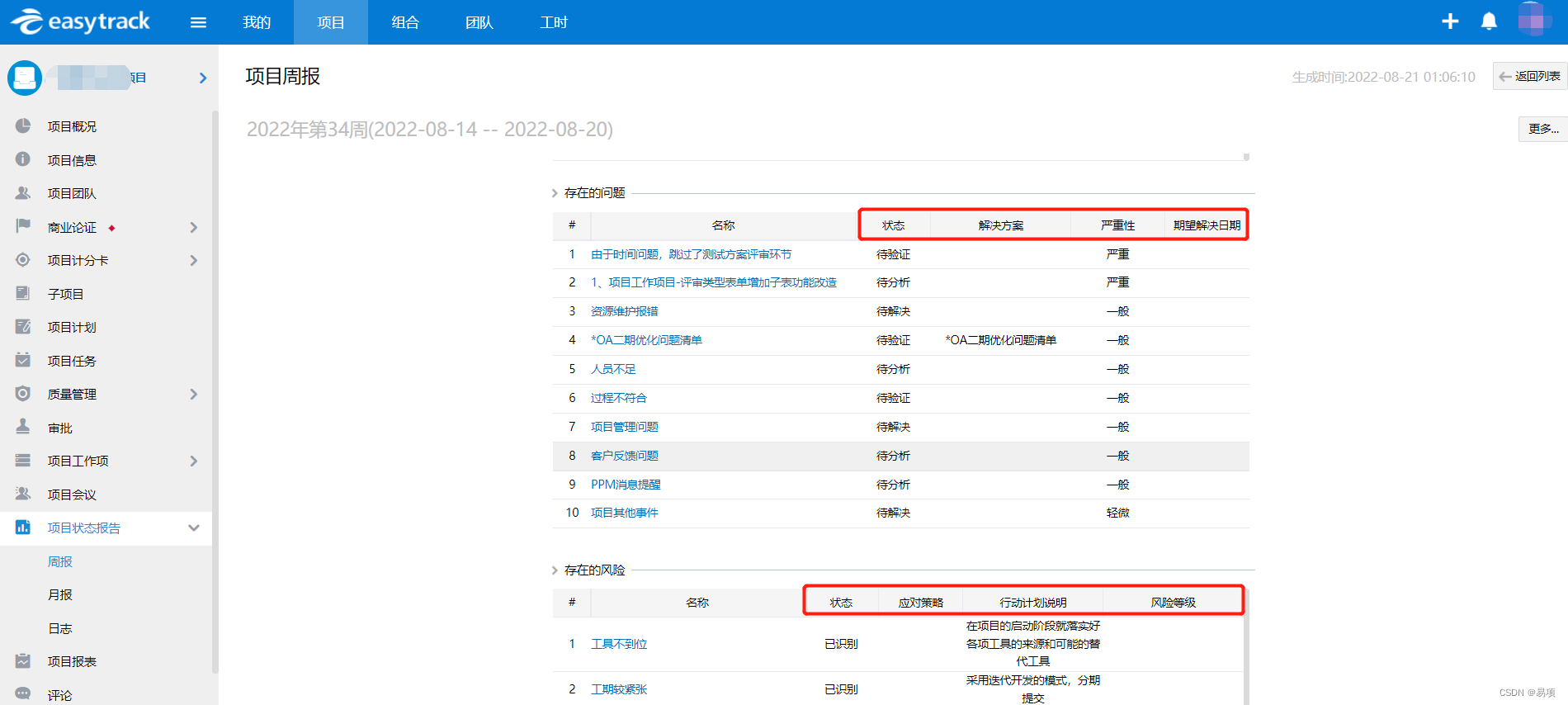
Task: Expand the 项目工作项 submenu arrow
Action: (194, 461)
